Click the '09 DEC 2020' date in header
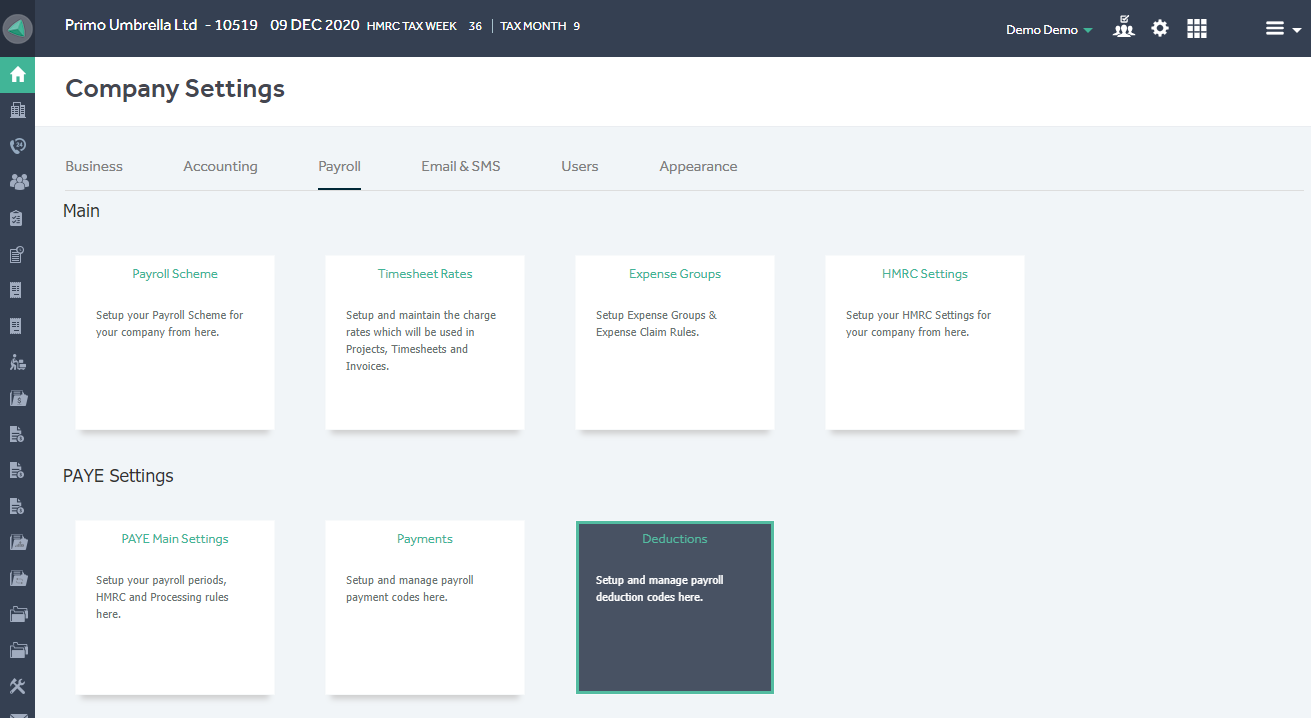 coord(315,25)
